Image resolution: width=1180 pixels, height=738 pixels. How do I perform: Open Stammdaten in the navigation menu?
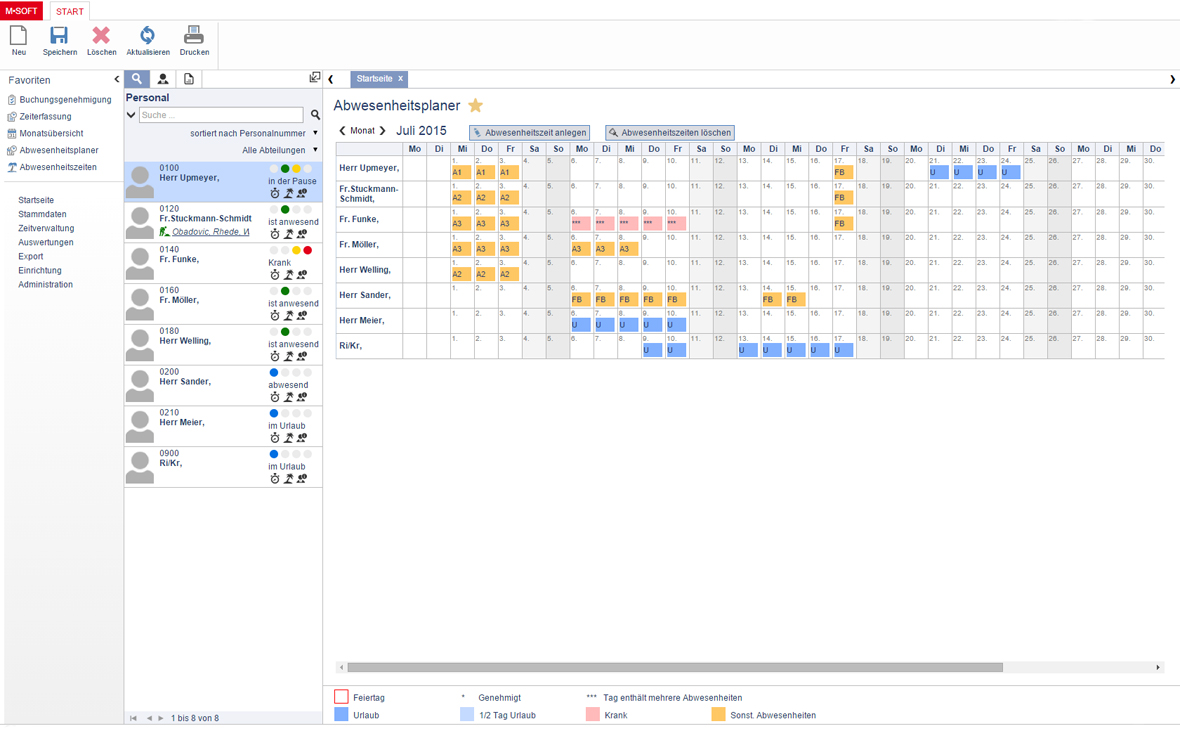[42, 214]
